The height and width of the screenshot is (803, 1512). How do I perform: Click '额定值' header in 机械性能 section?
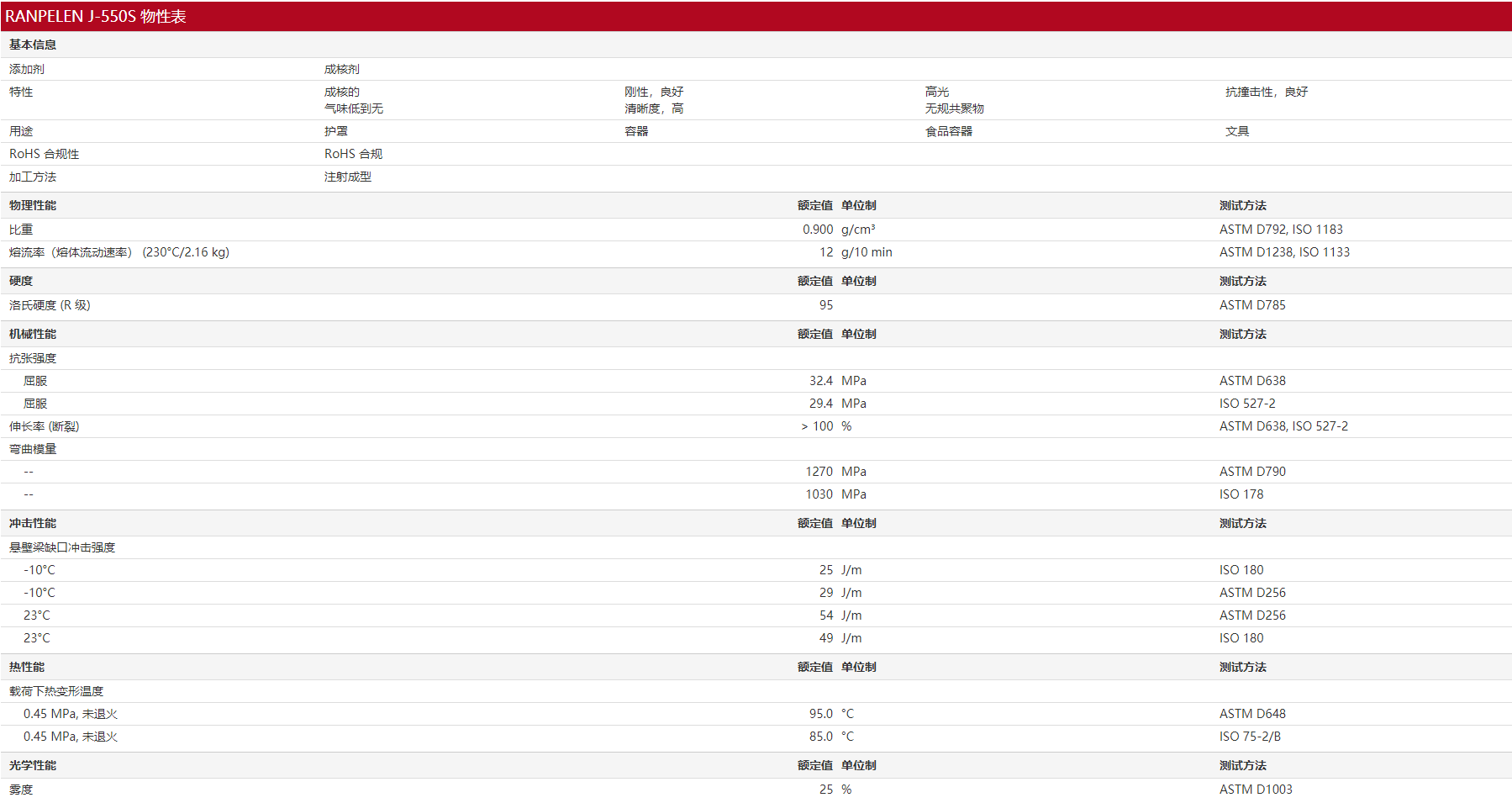click(x=815, y=334)
